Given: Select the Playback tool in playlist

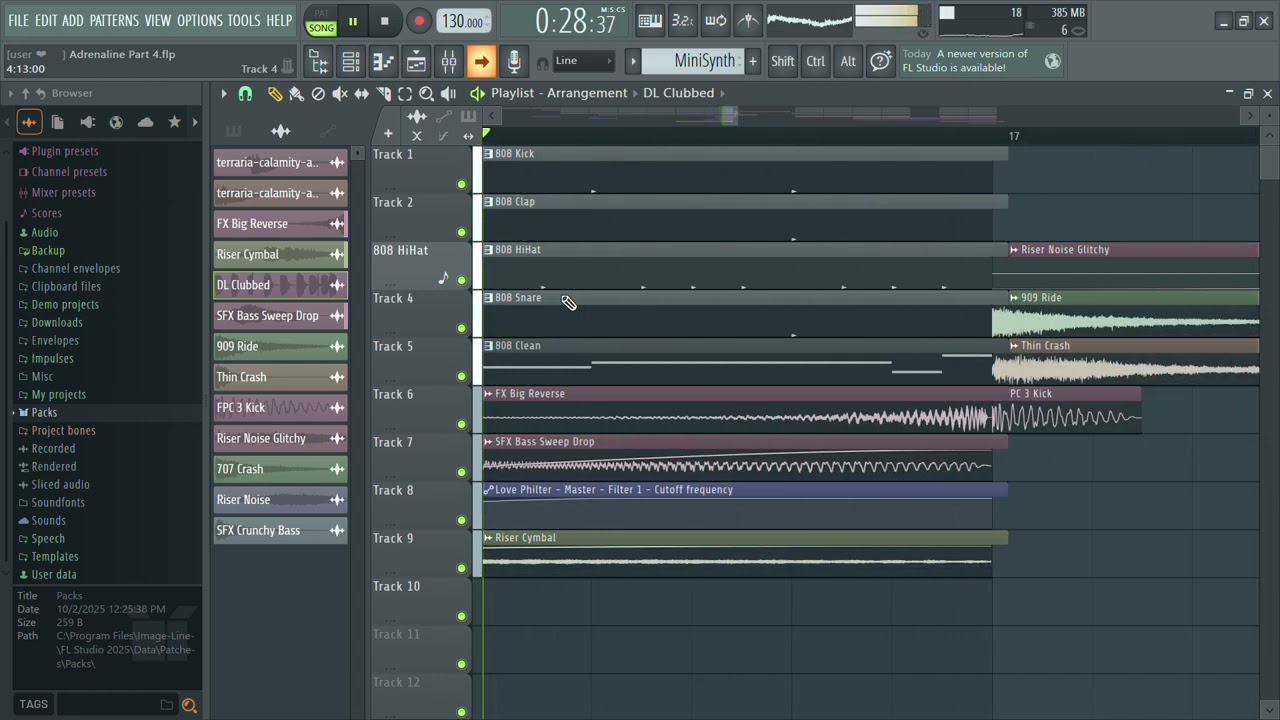Looking at the screenshot, I should coord(448,93).
